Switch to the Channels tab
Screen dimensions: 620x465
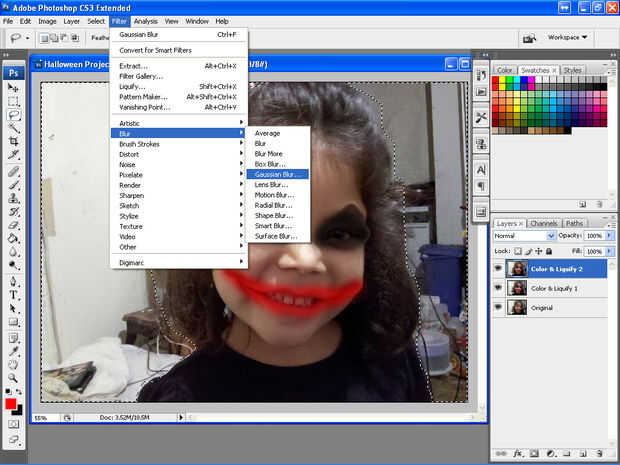544,223
